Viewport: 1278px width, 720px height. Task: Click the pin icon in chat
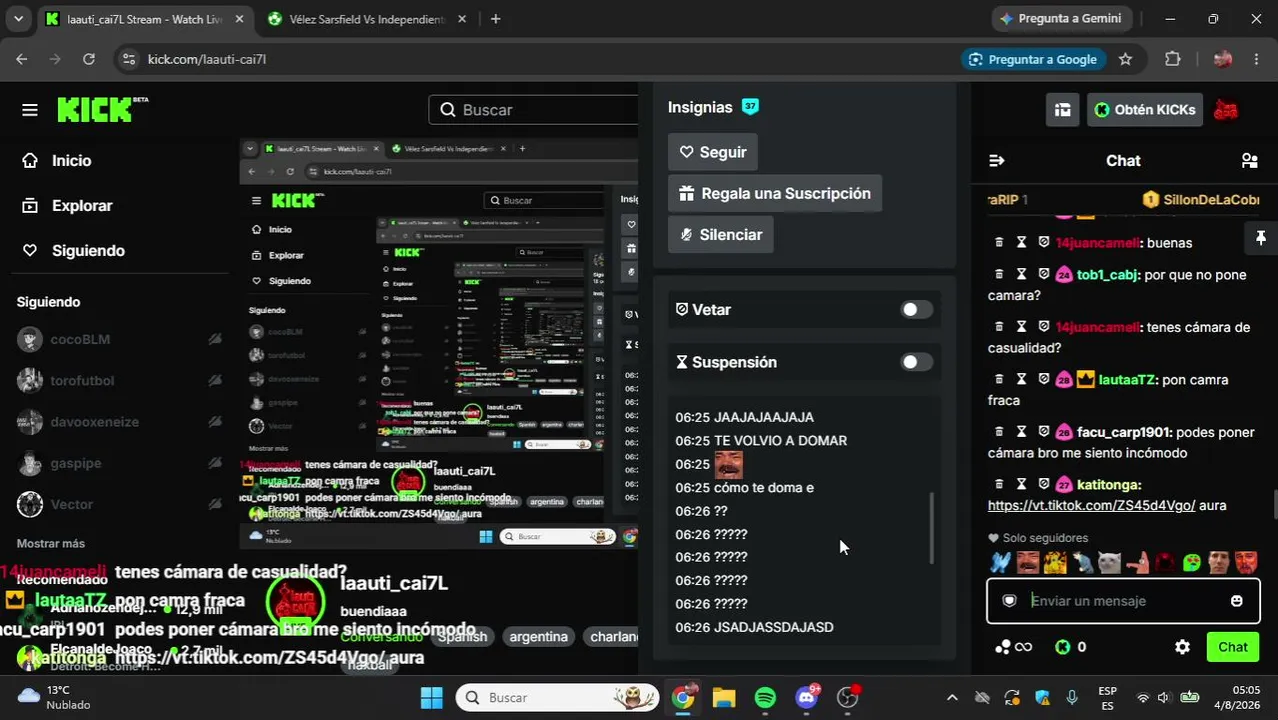point(1260,238)
